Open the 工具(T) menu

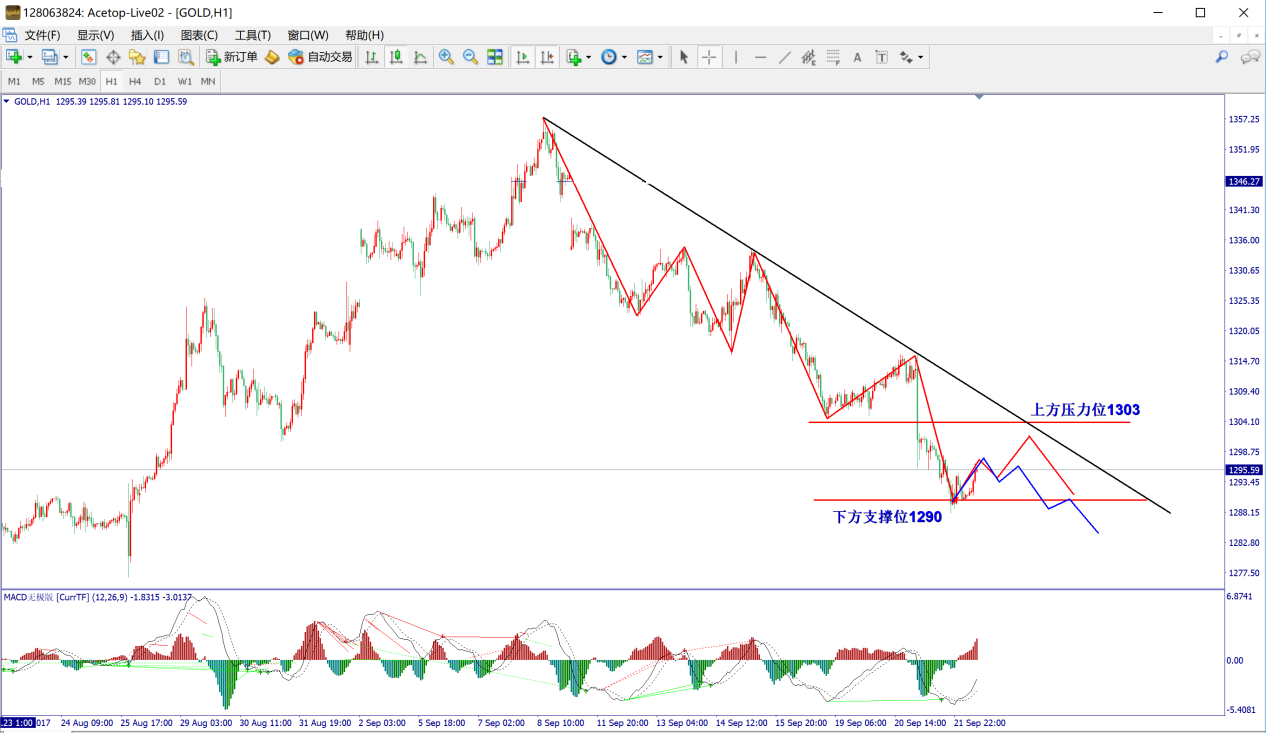click(x=252, y=35)
